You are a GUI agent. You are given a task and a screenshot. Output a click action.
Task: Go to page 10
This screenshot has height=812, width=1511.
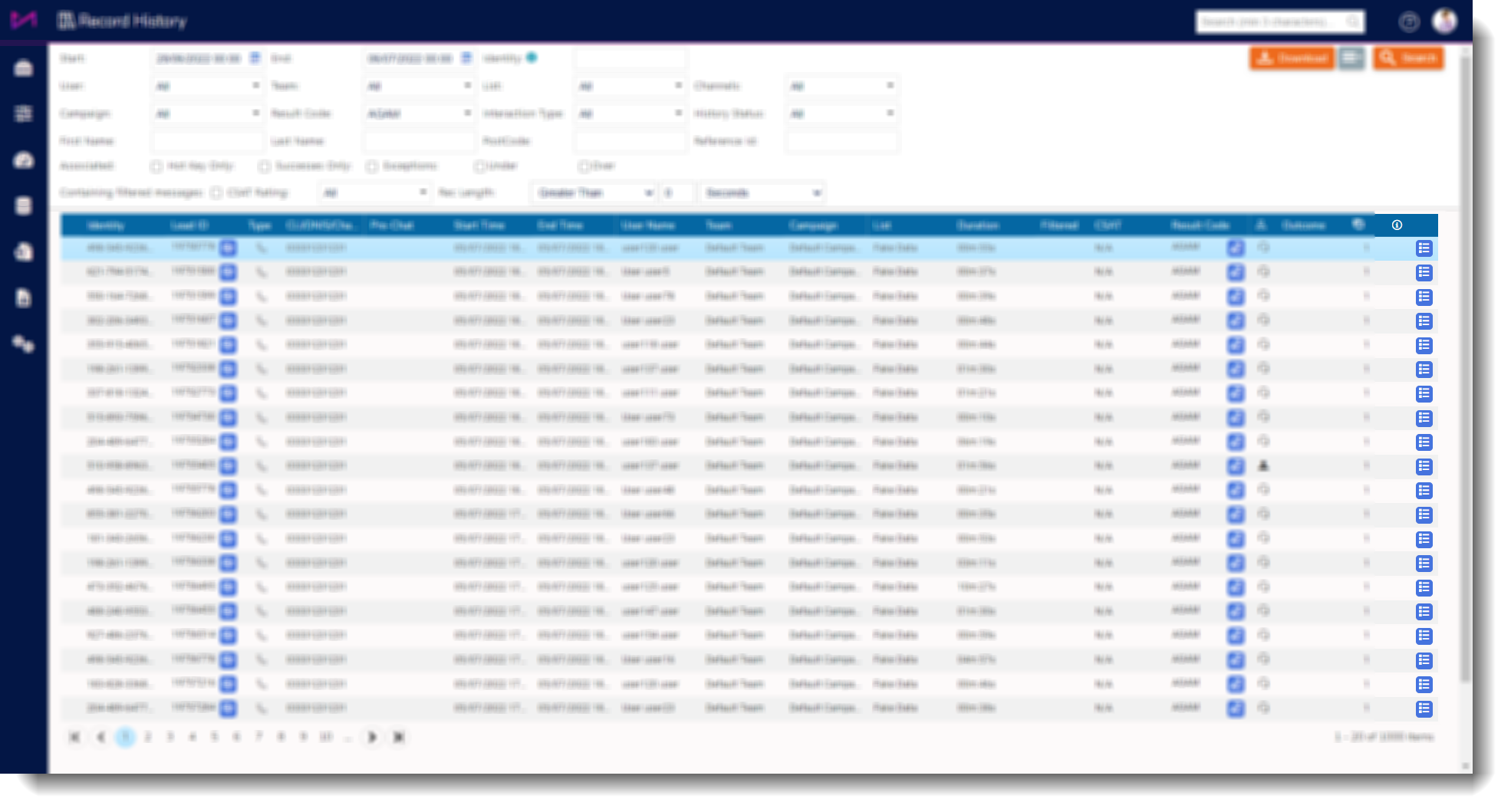326,737
